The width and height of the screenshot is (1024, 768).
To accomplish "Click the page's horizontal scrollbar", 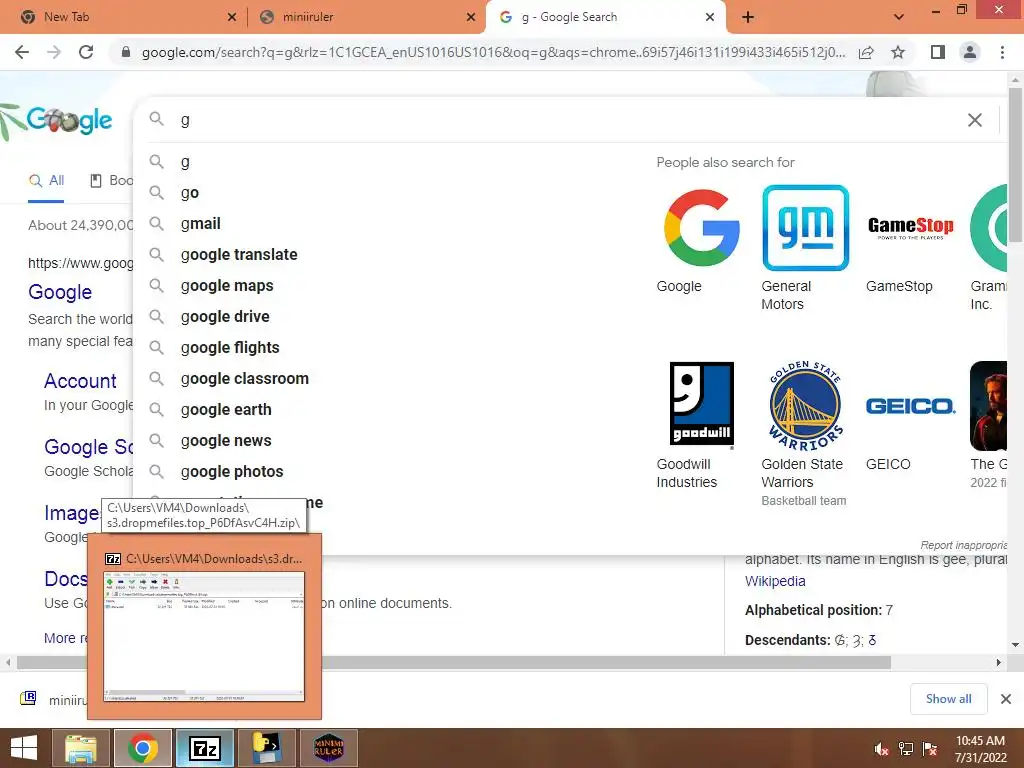I will [454, 662].
